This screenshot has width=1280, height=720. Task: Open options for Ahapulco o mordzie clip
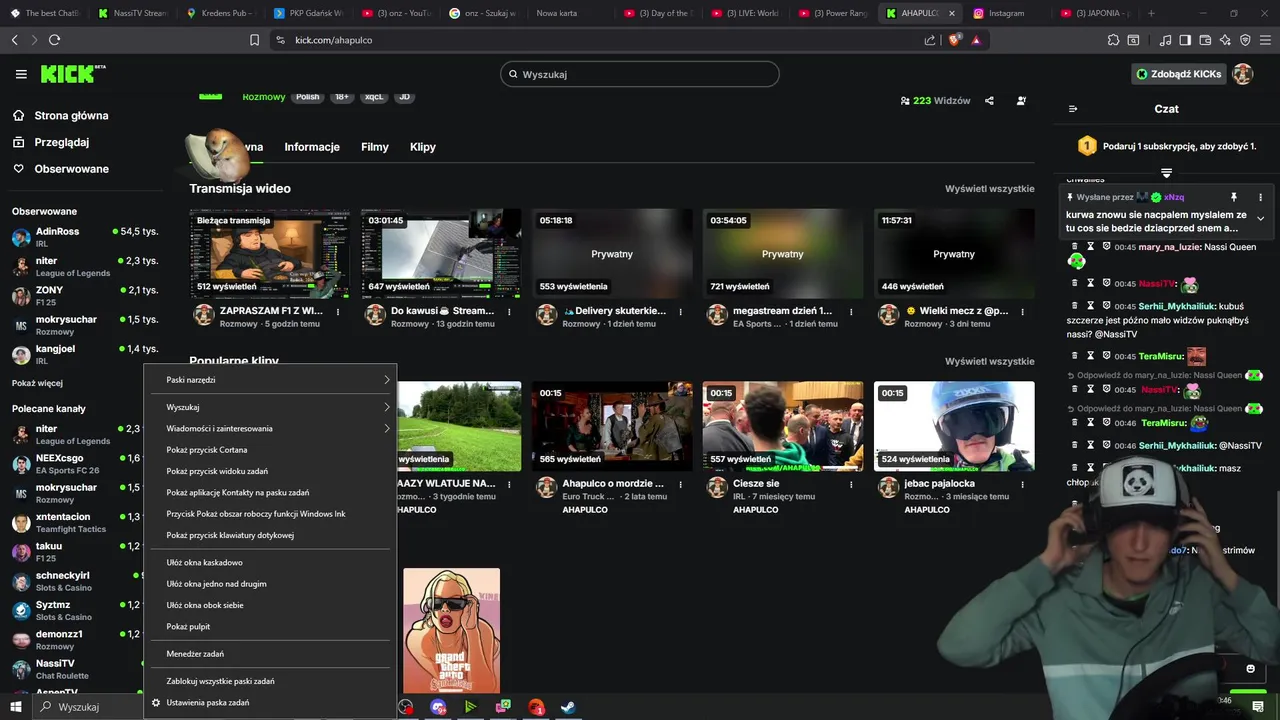(x=680, y=485)
